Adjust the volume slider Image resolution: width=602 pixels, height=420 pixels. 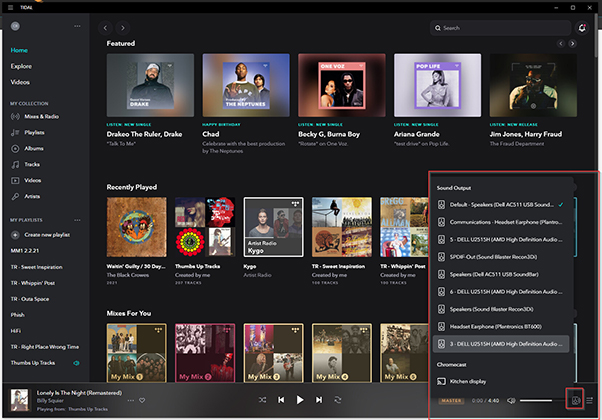pyautogui.click(x=540, y=401)
